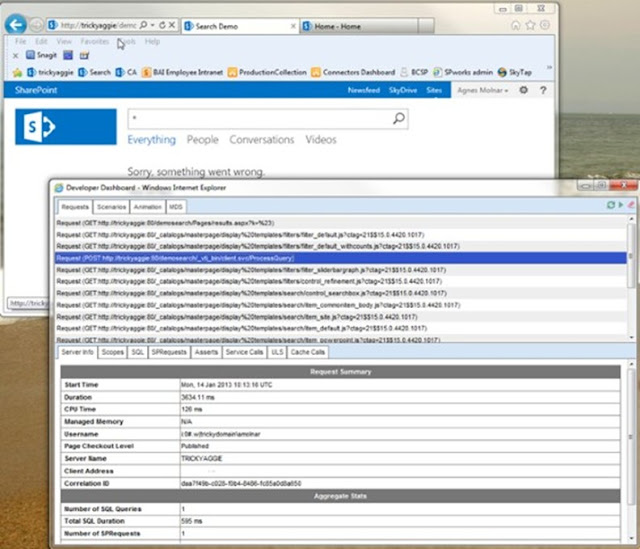640x549 pixels.
Task: Click the browser Home icon
Action: [x=516, y=25]
